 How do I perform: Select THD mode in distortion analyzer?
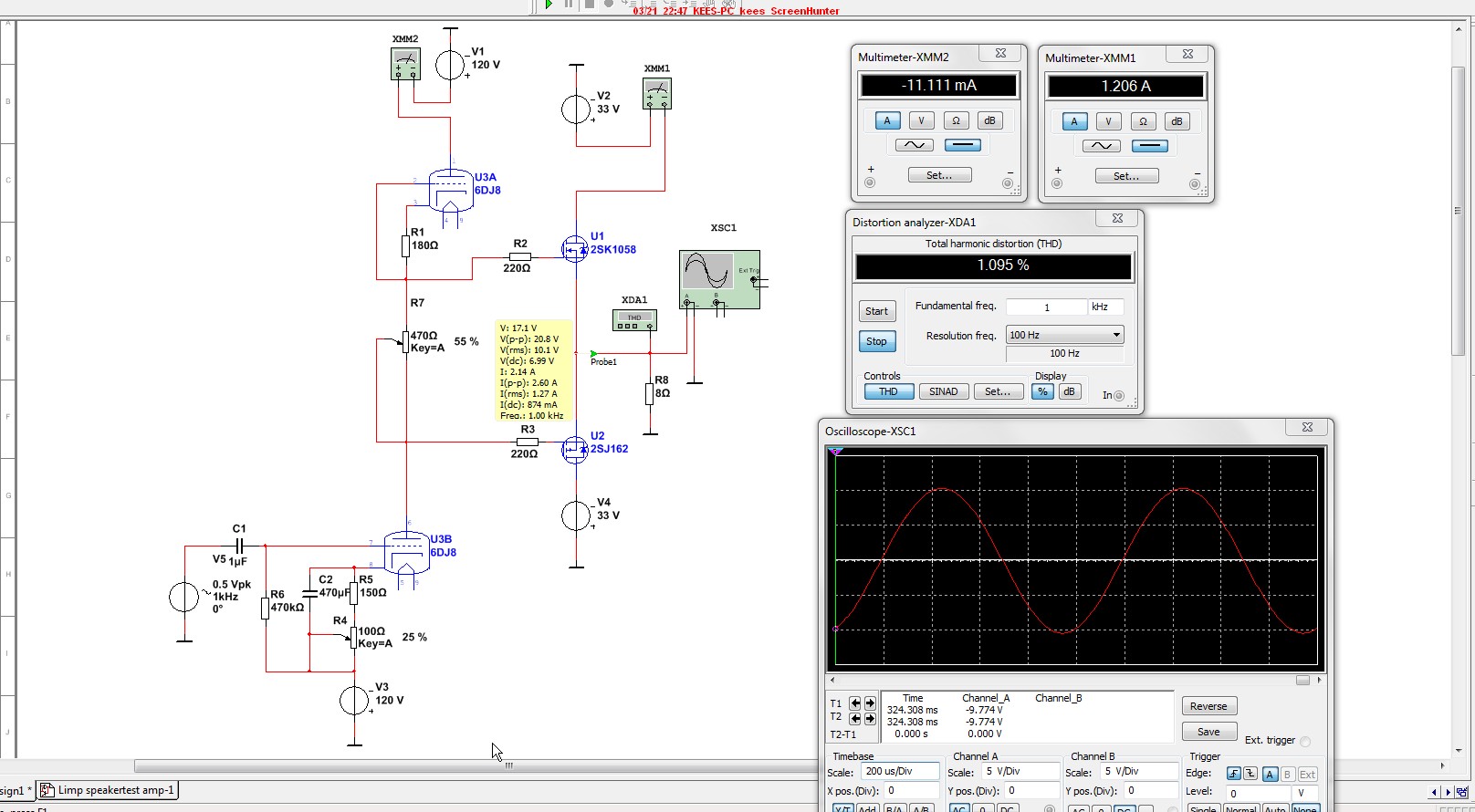pos(888,391)
